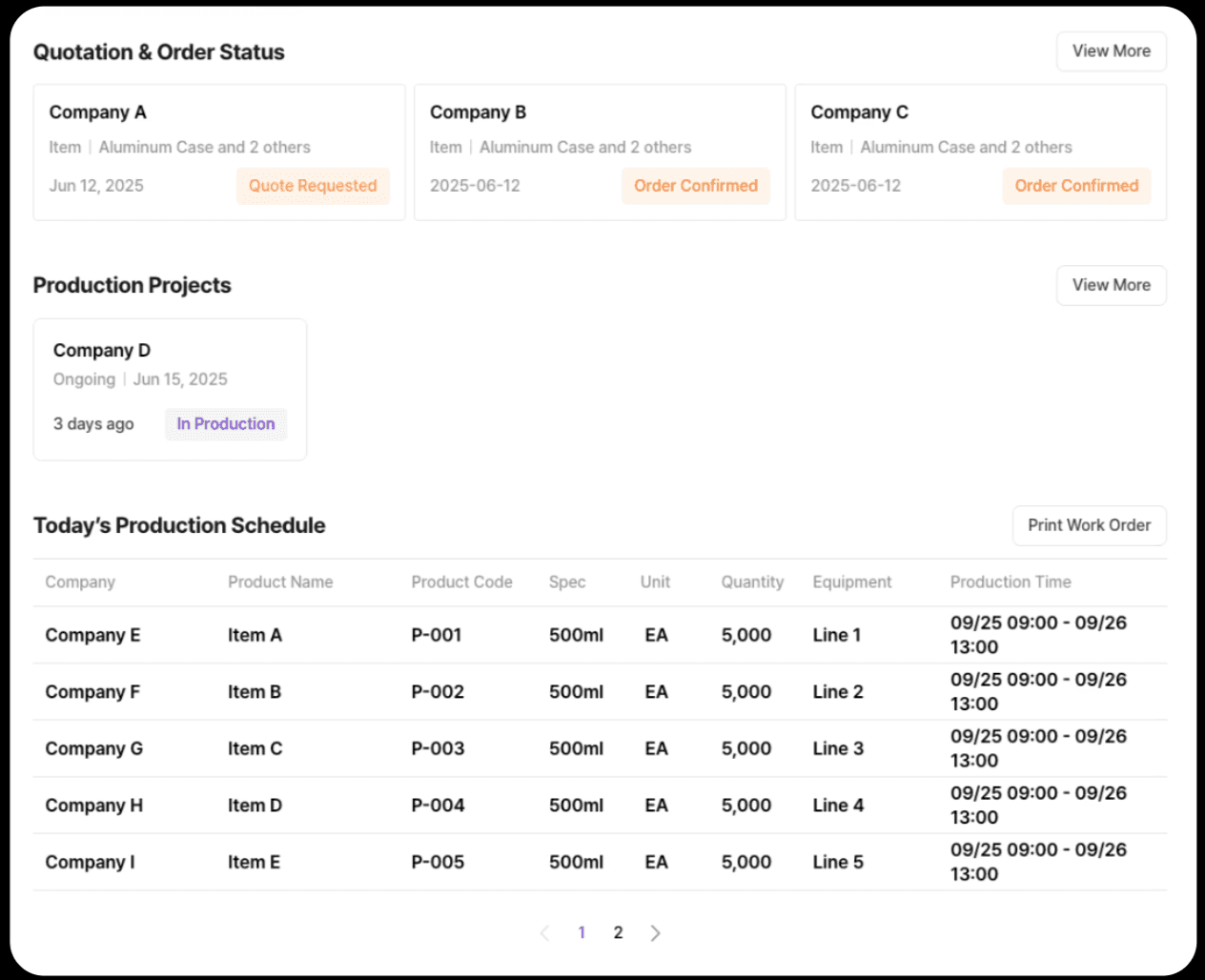The width and height of the screenshot is (1205, 980).
Task: Click the Today's Production Schedule heading
Action: tap(179, 525)
